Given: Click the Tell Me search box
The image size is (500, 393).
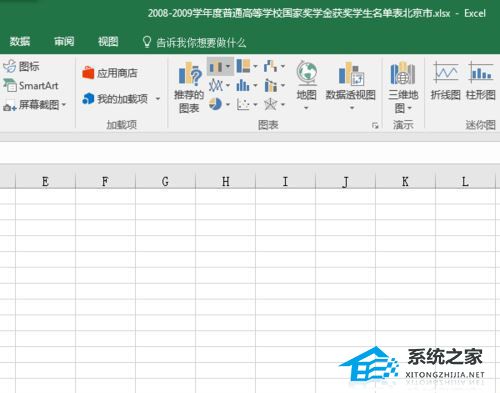Looking at the screenshot, I should [194, 42].
